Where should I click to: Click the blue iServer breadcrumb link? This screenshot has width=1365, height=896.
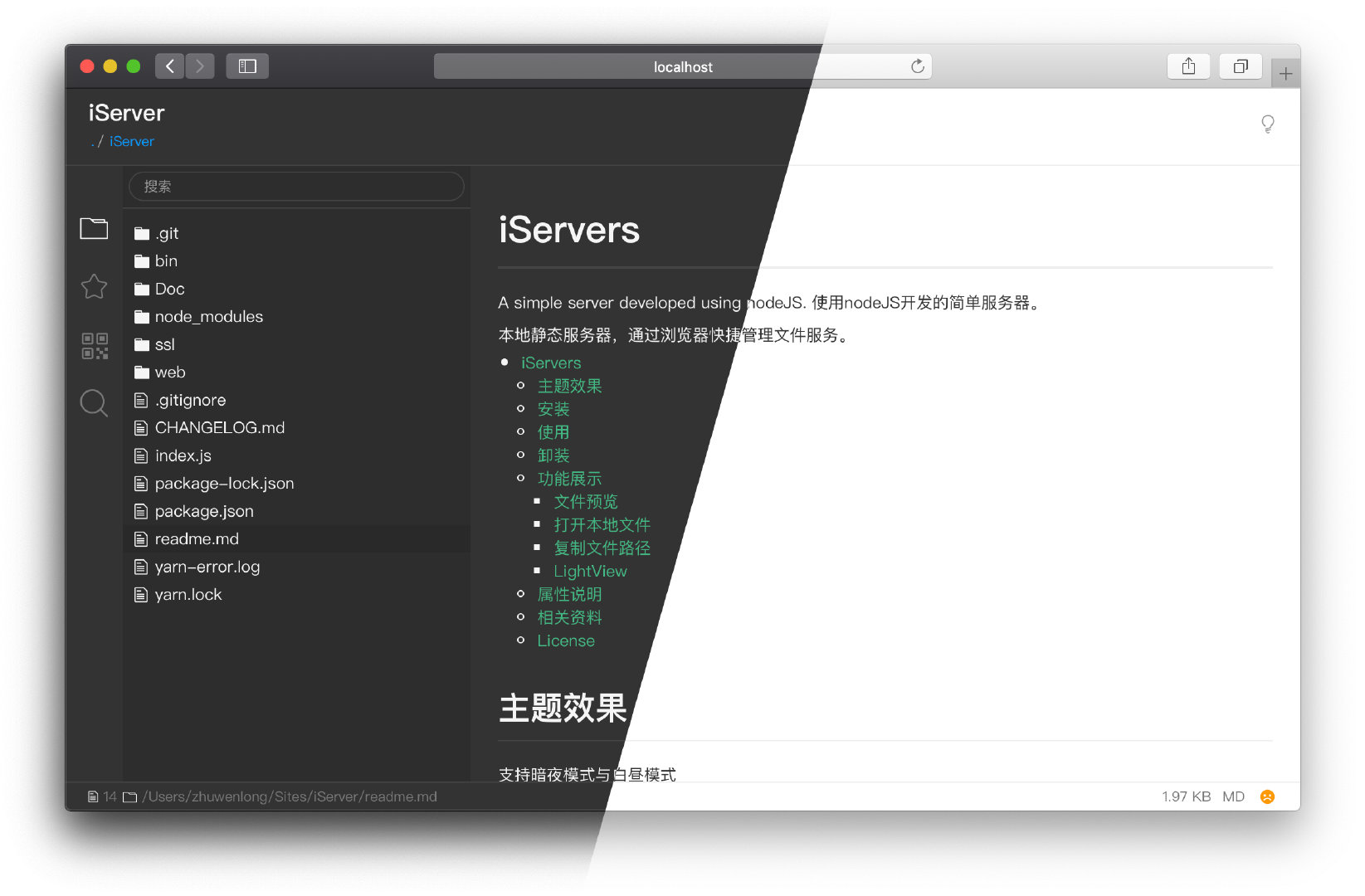[x=131, y=141]
